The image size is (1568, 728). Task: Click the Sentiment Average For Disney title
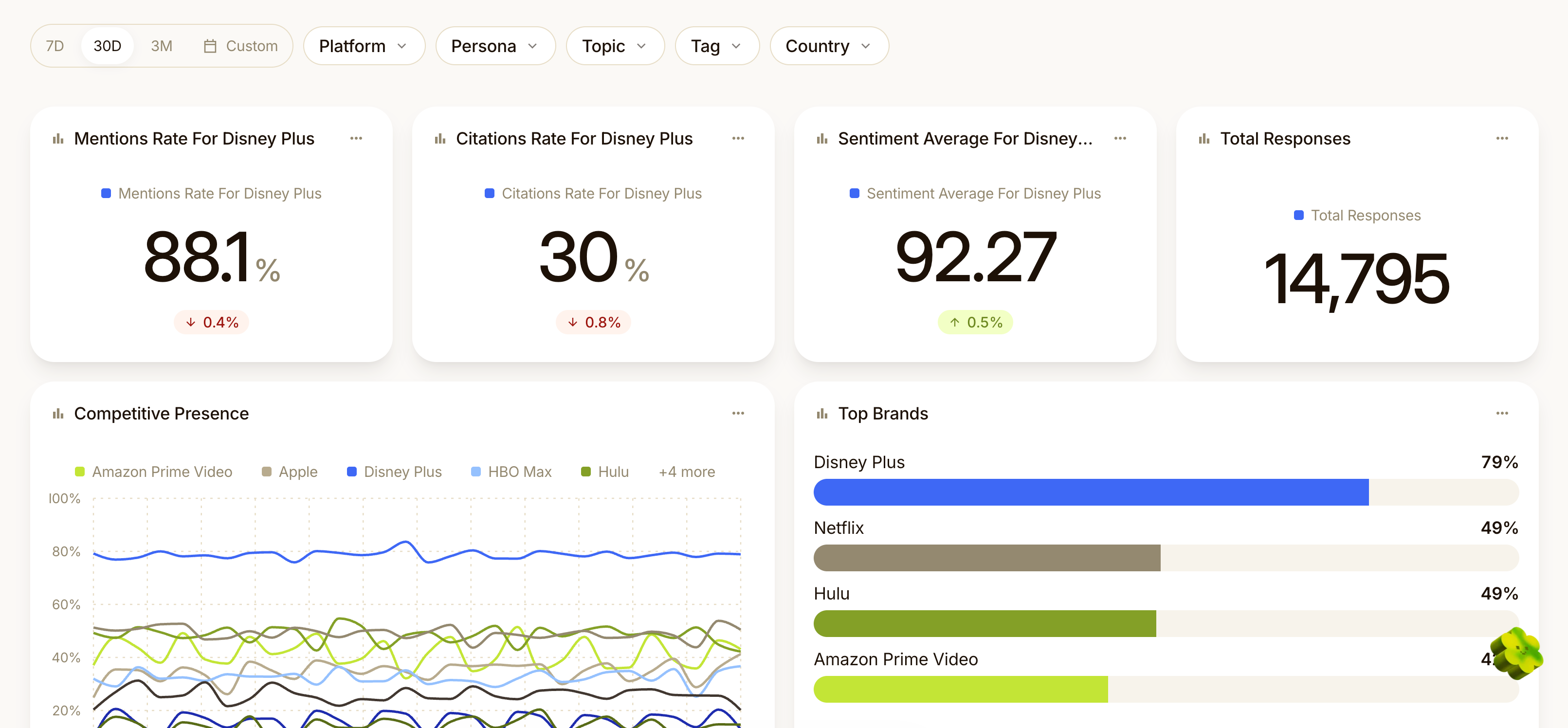click(x=966, y=139)
